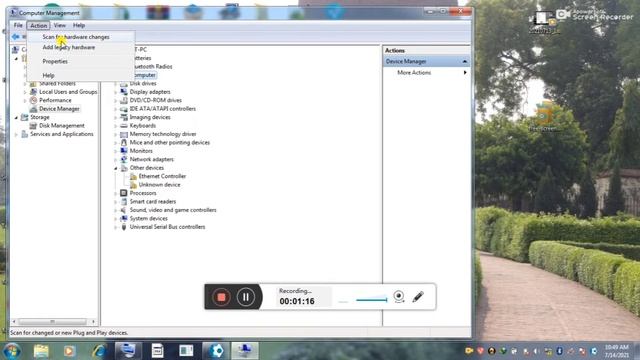Expand the Disk drives node

coord(116,84)
